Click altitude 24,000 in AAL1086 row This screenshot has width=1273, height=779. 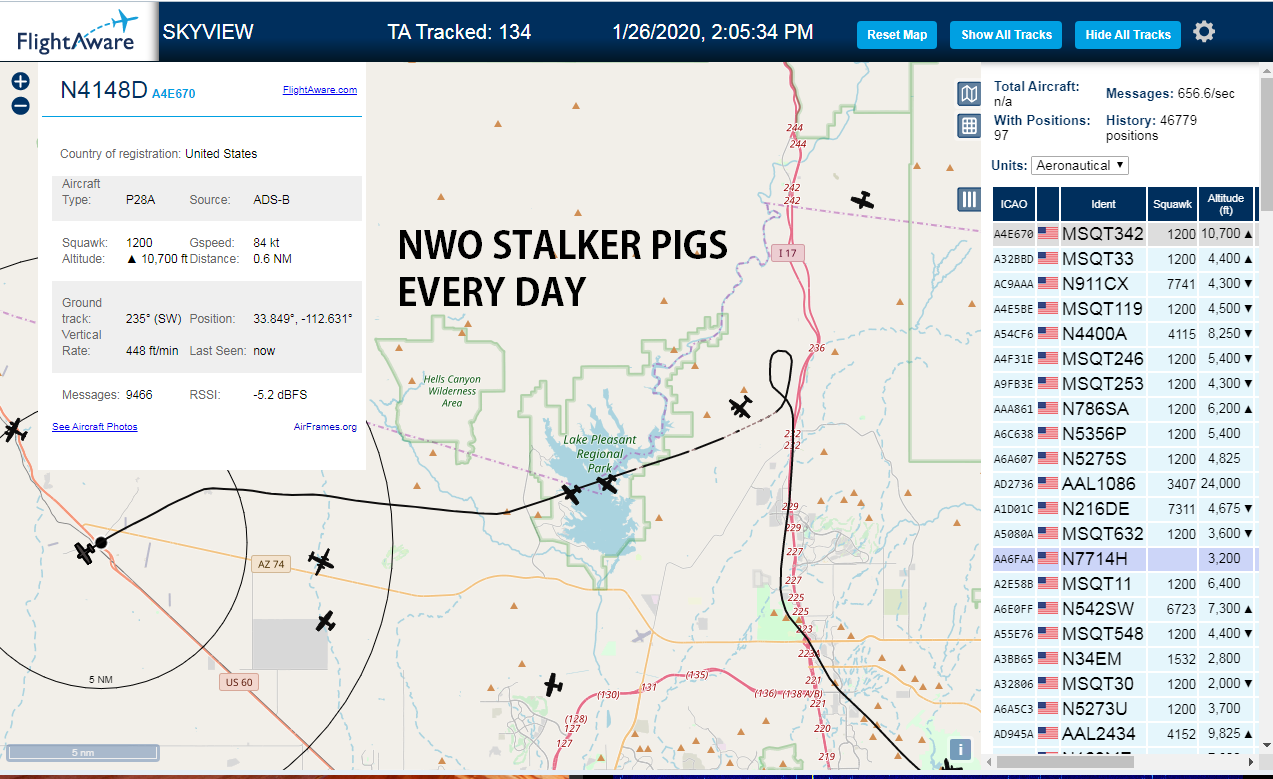1221,484
